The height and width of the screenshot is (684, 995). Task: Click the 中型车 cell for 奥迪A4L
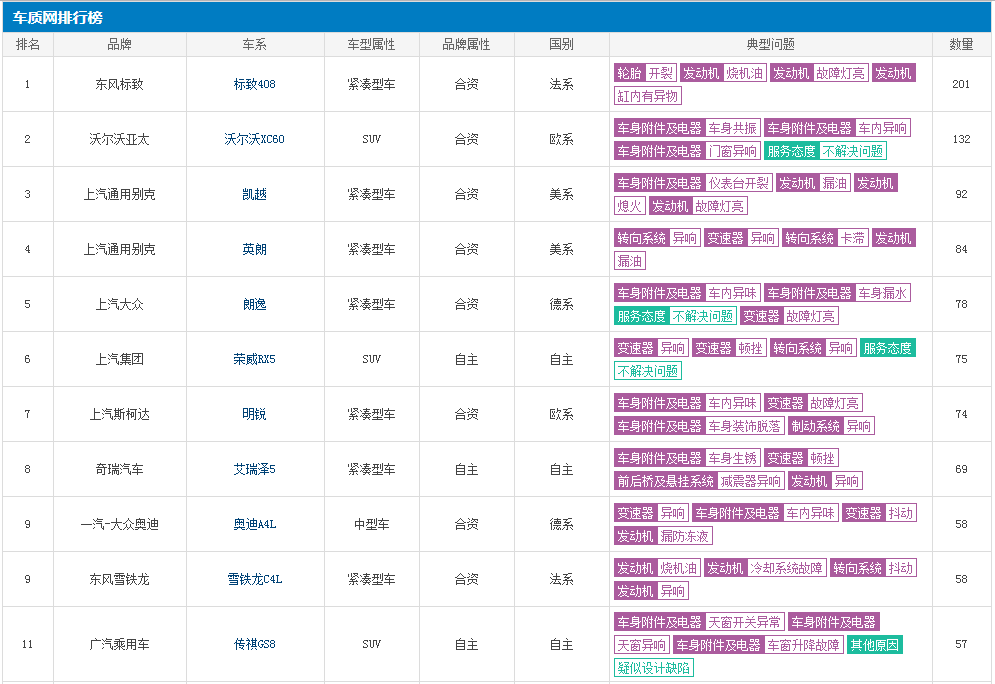pyautogui.click(x=372, y=524)
